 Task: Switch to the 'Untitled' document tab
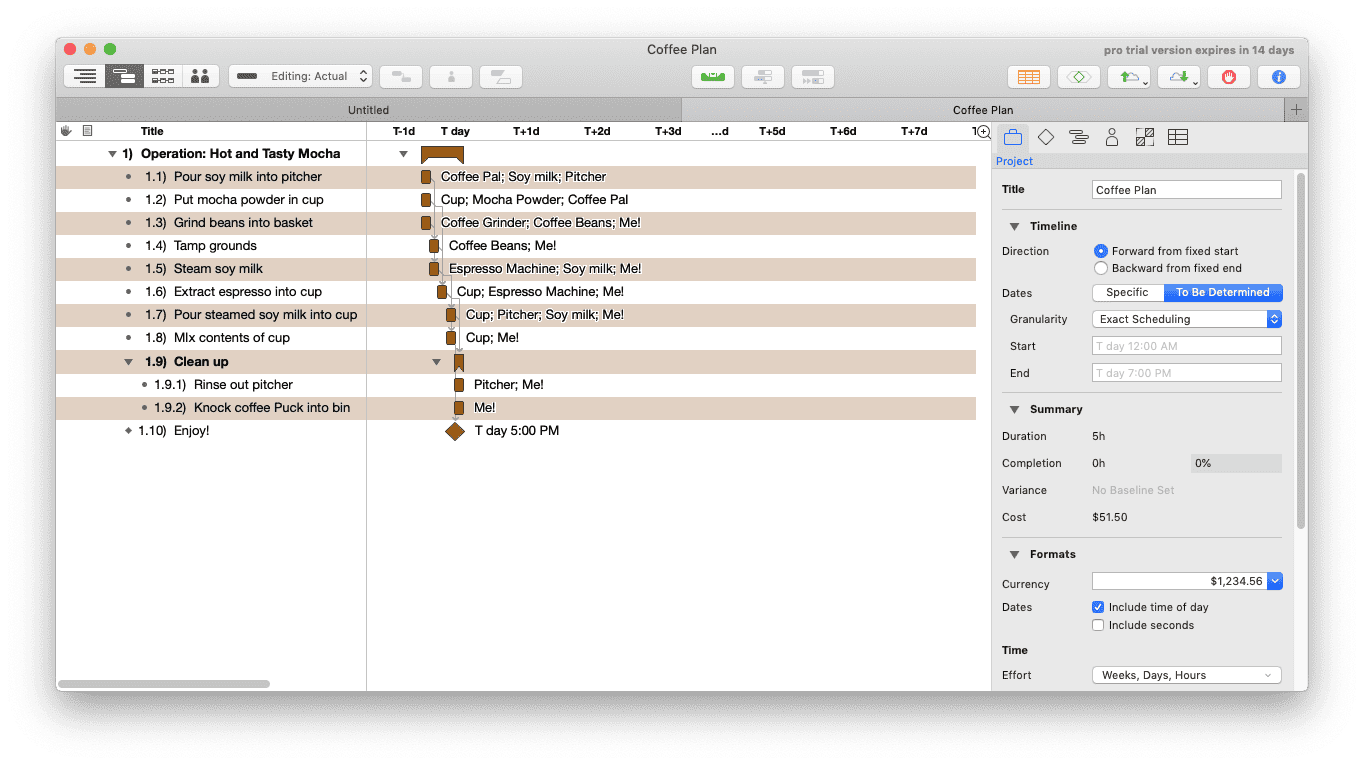pyautogui.click(x=368, y=110)
